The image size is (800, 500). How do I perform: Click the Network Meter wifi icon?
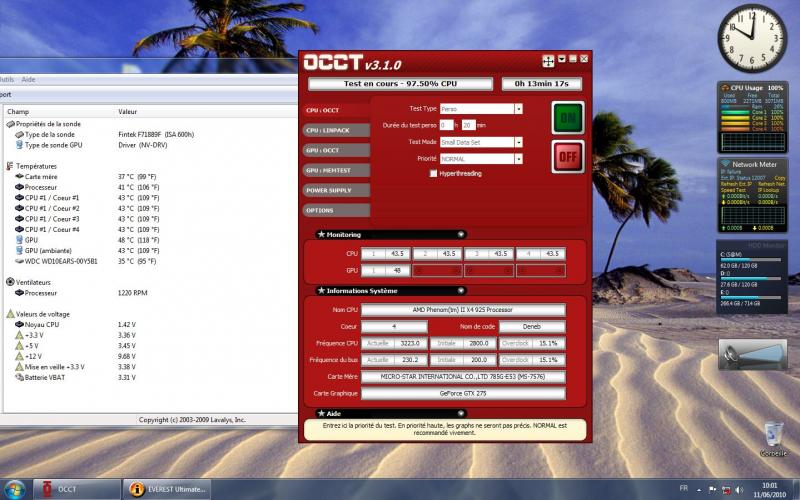pyautogui.click(x=726, y=164)
